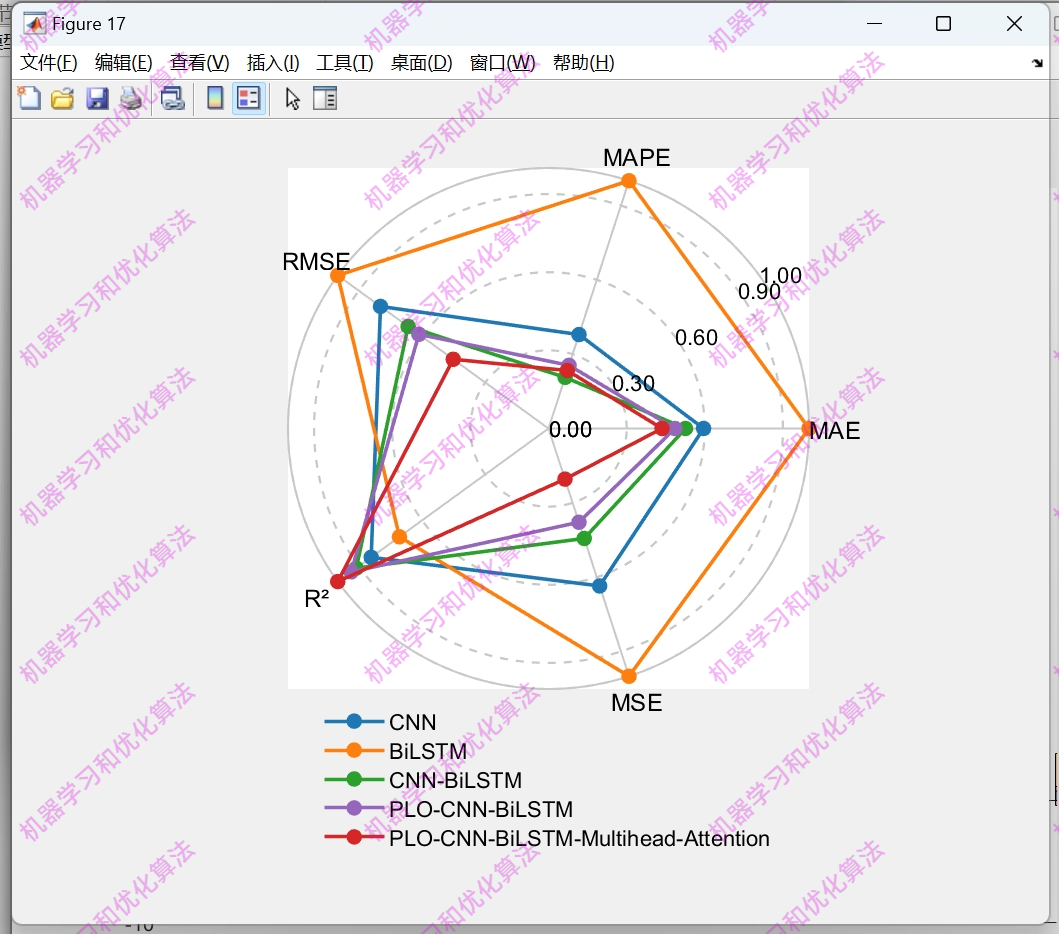Click the MAPE axis label
1059x934 pixels.
pos(636,157)
